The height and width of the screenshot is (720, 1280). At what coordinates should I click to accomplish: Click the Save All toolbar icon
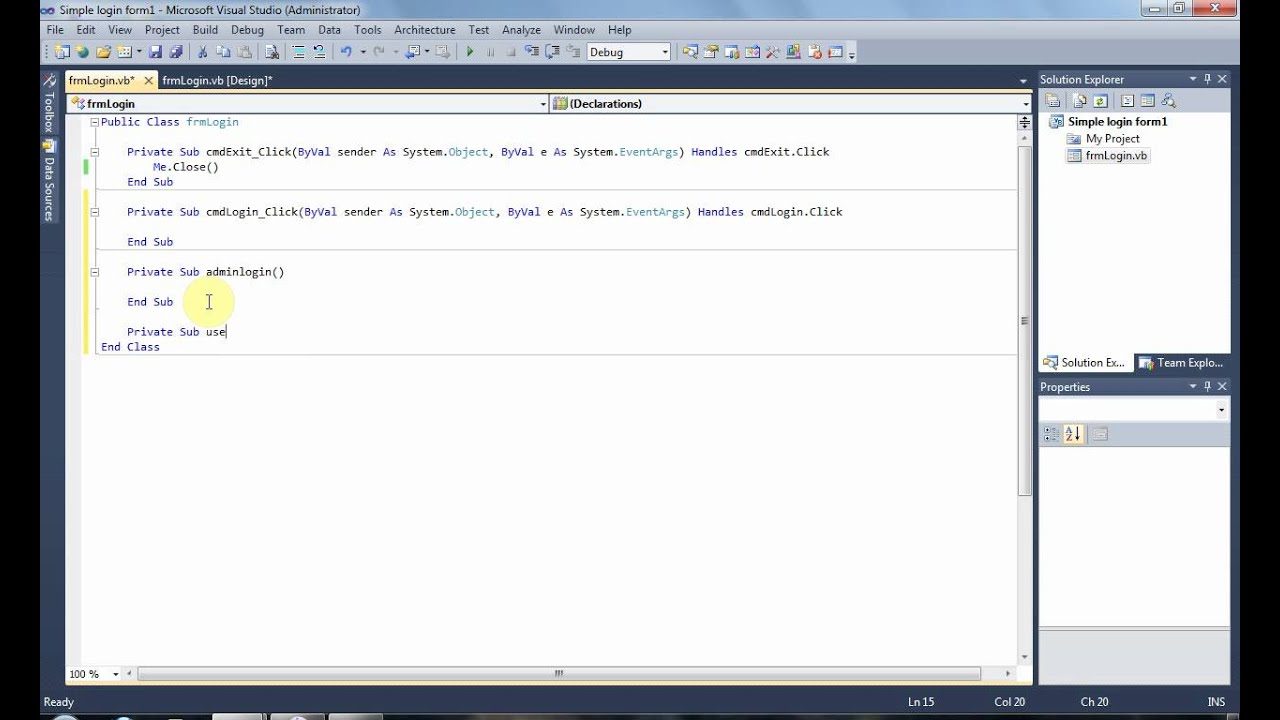[x=176, y=52]
